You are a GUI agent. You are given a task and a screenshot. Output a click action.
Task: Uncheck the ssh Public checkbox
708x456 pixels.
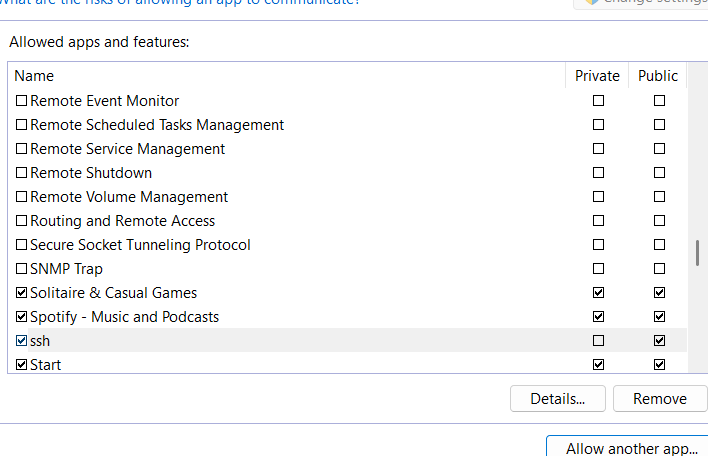pos(659,341)
